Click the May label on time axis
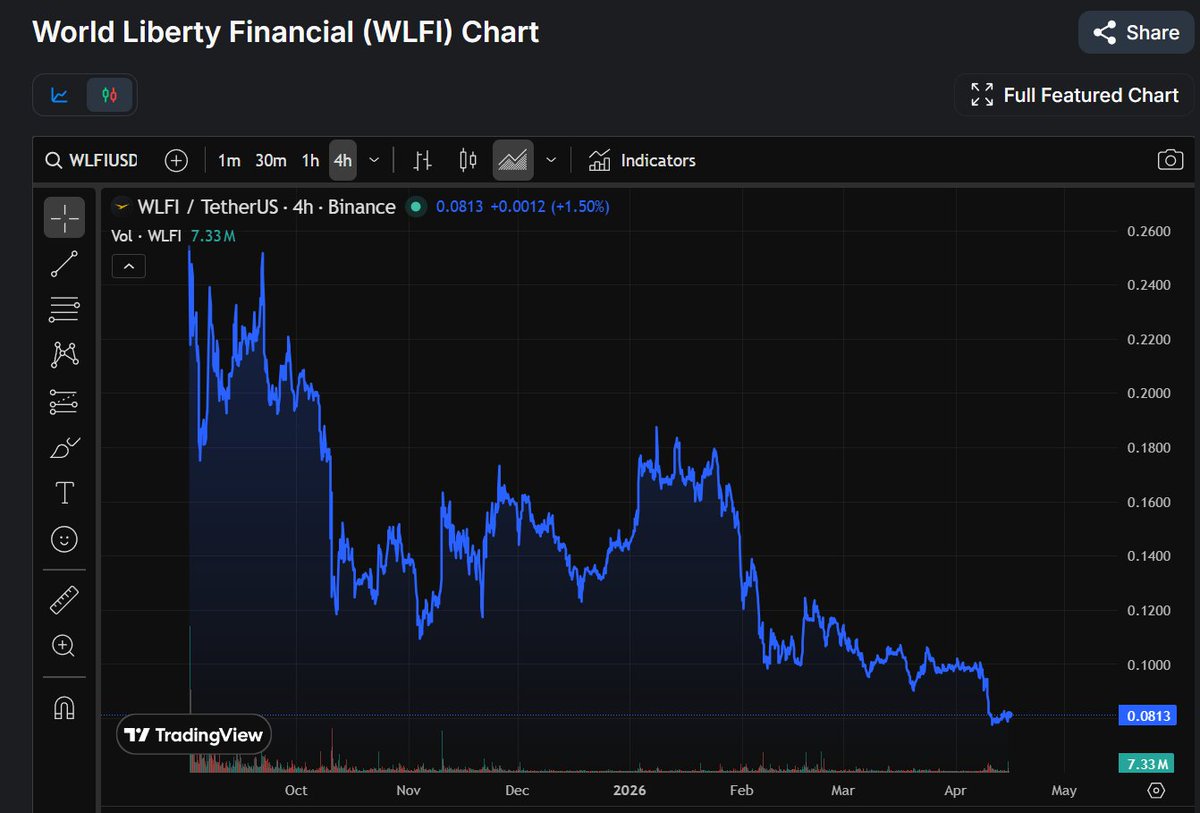The image size is (1200, 813). pos(1064,790)
